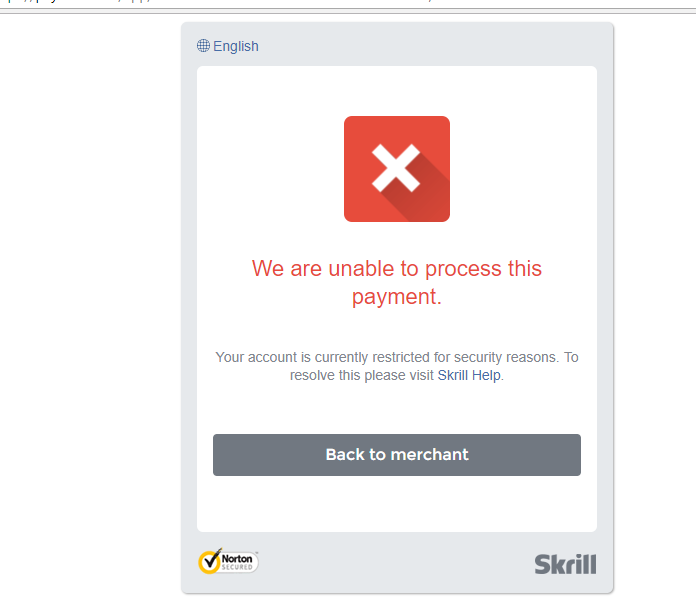Screen dimensions: 696x610
Task: Click the blank page area right of panel
Action: 656,311
